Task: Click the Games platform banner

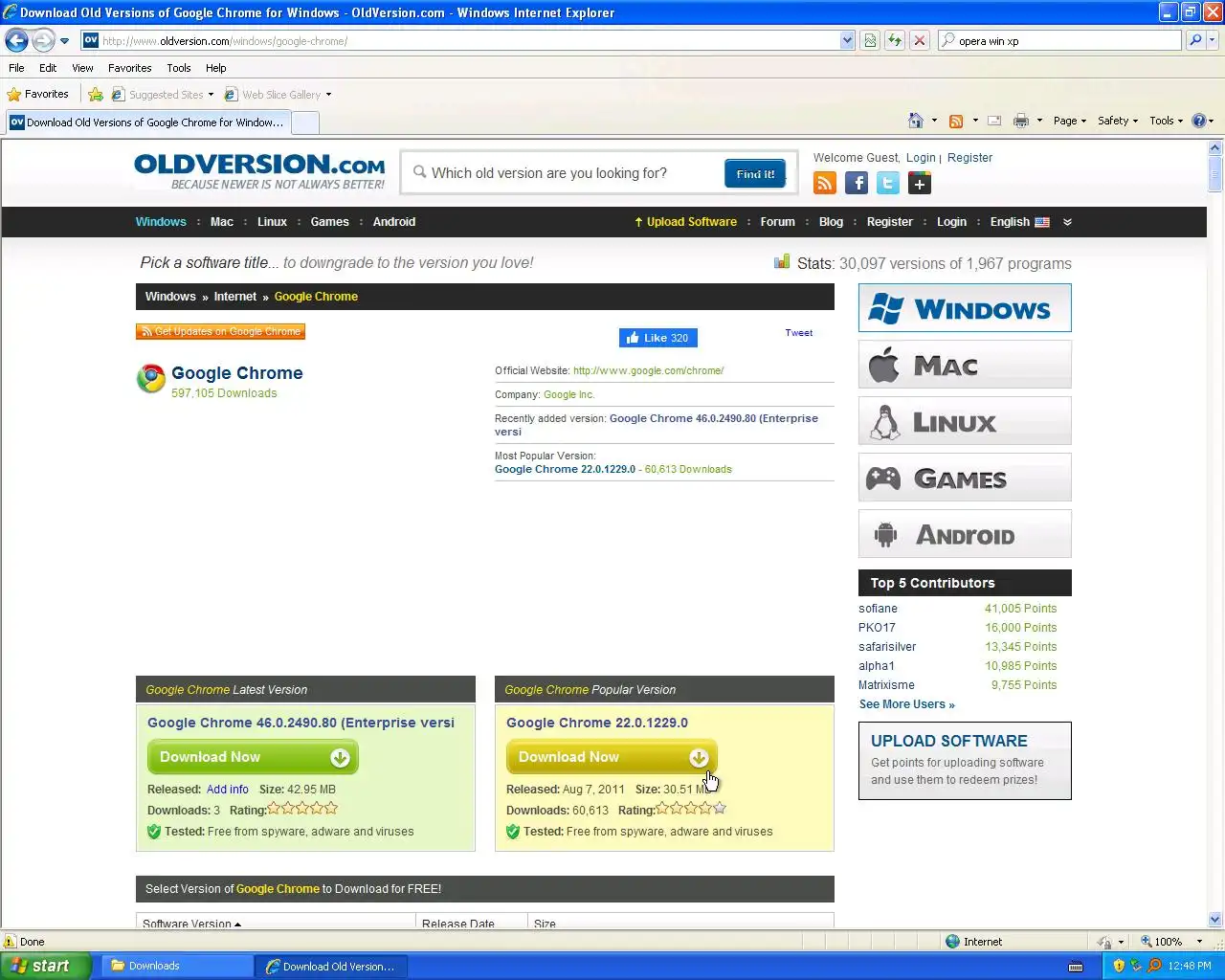Action: [x=965, y=478]
